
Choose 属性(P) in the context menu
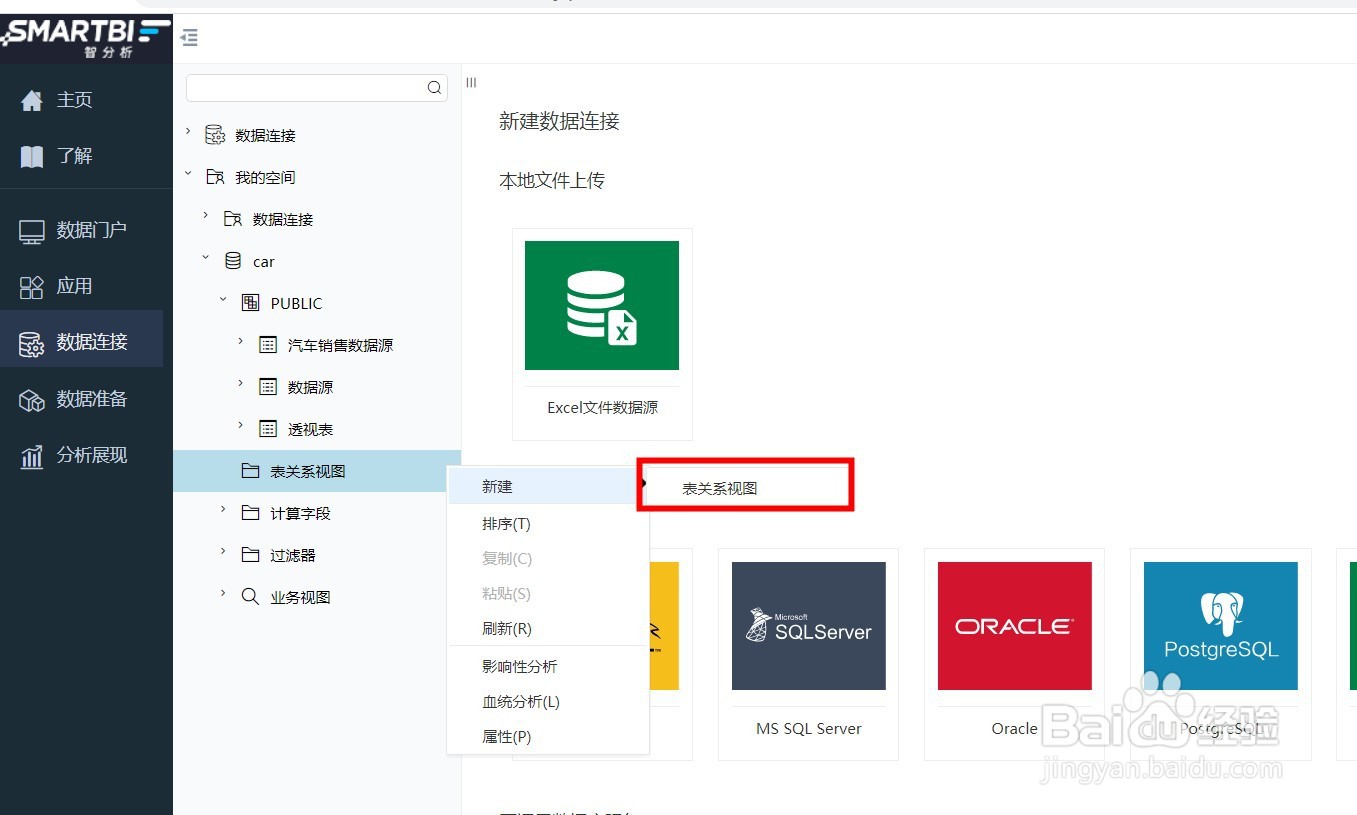click(x=548, y=737)
